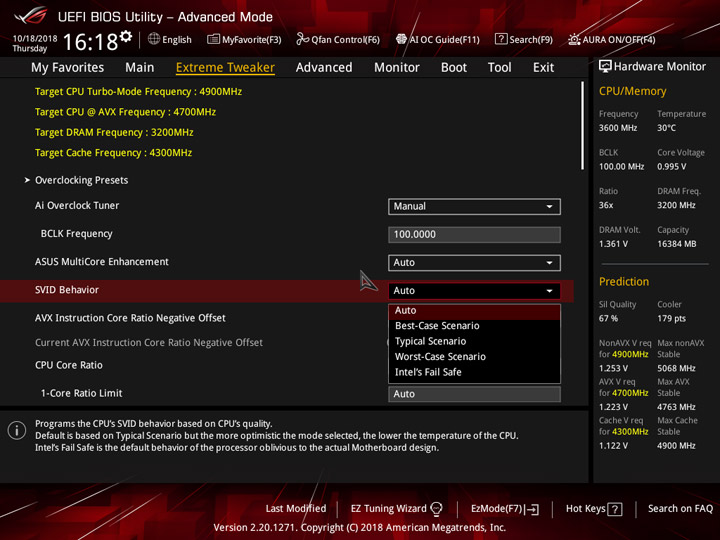Click the Hot Keys question mark icon

tap(615, 509)
